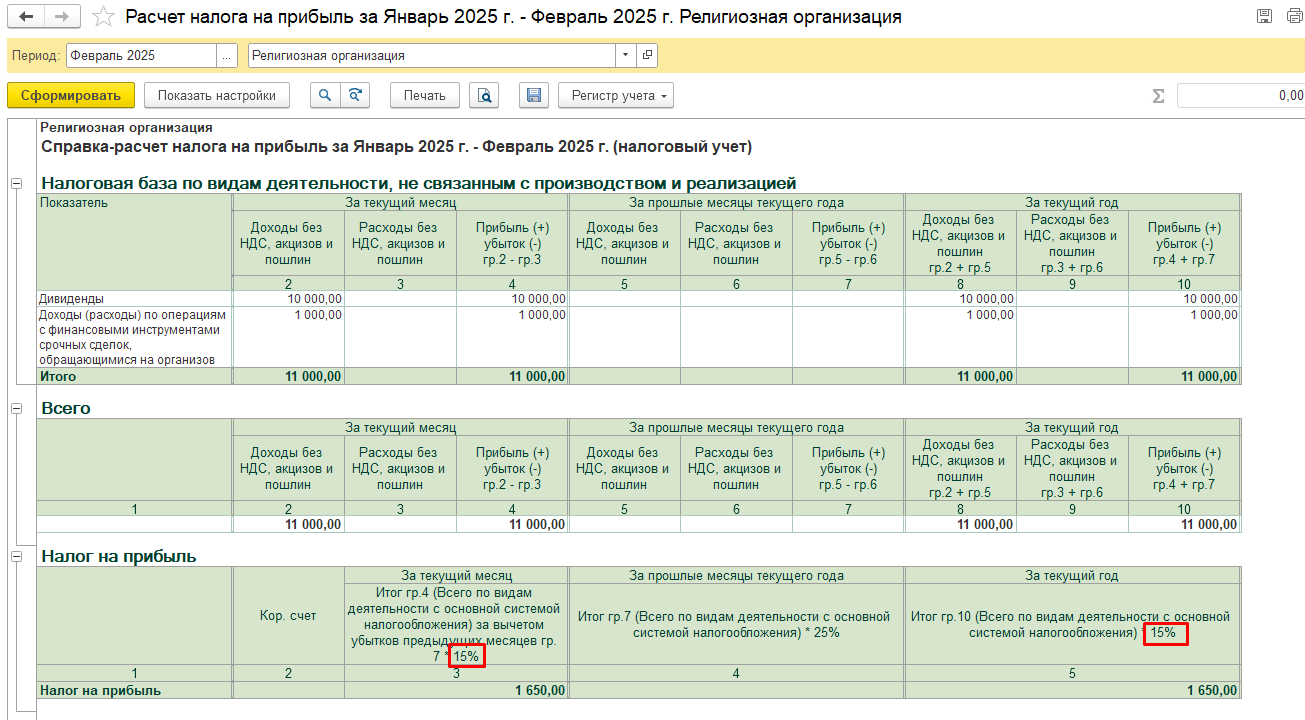The width and height of the screenshot is (1305, 720).
Task: Click Показать настройки button
Action: tap(217, 96)
